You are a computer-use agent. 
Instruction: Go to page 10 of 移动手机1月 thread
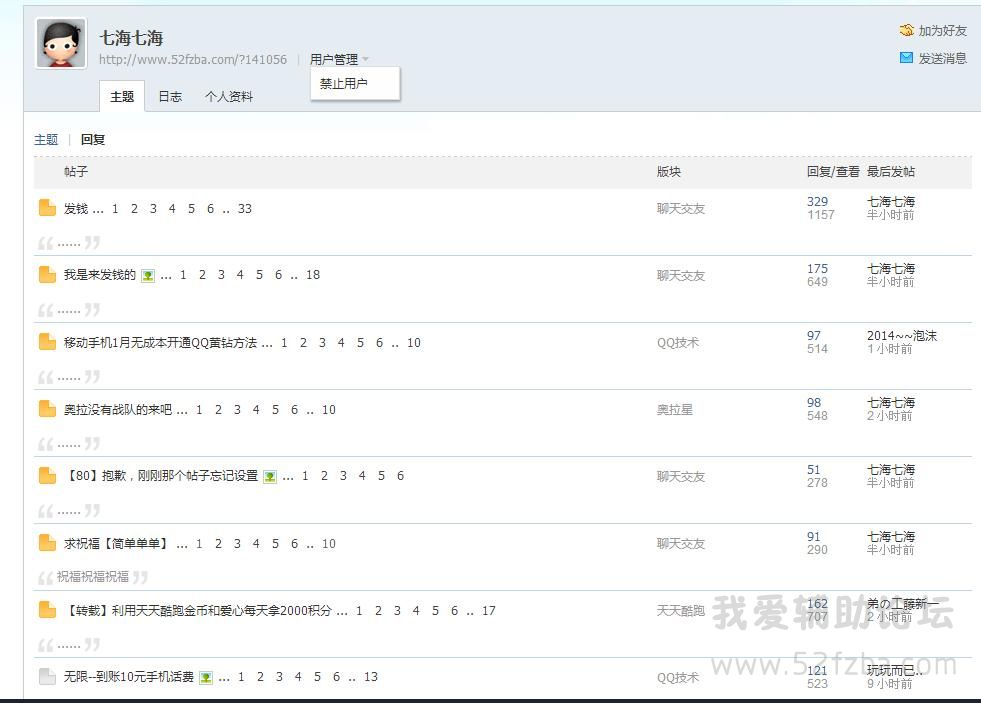point(414,343)
